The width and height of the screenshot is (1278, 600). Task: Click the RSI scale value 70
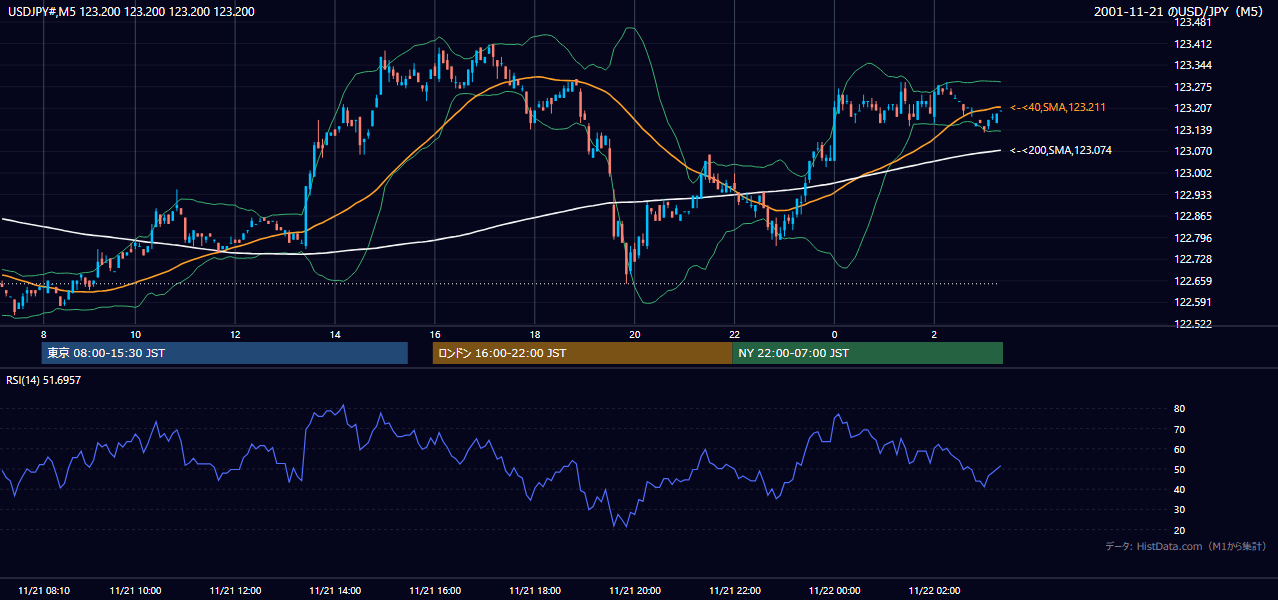tap(1180, 429)
